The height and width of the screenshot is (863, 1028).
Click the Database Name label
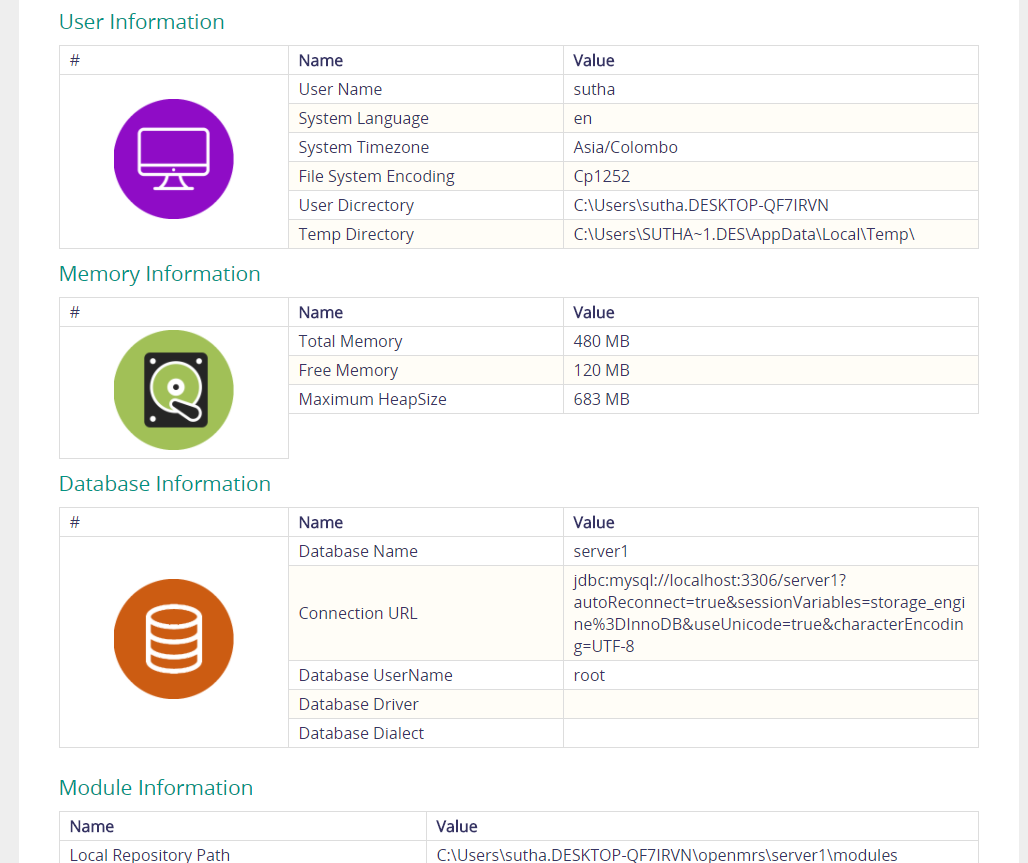click(358, 552)
